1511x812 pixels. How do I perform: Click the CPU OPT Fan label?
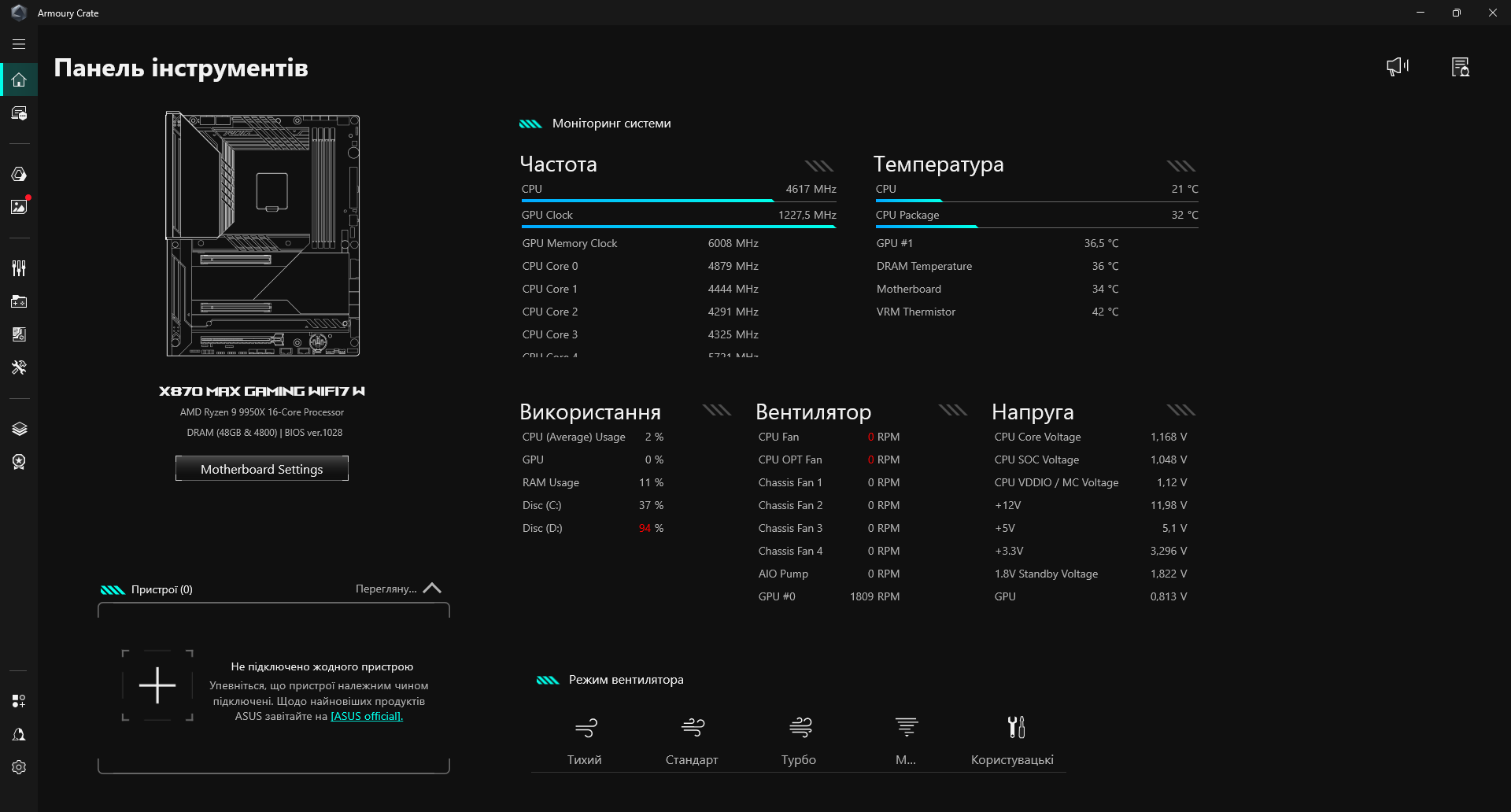(790, 460)
